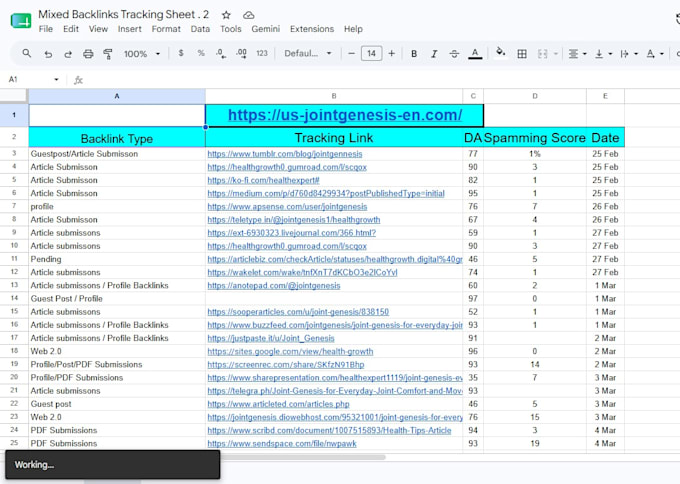The width and height of the screenshot is (680, 484).
Task: Print the spreadsheet
Action: pyautogui.click(x=88, y=54)
